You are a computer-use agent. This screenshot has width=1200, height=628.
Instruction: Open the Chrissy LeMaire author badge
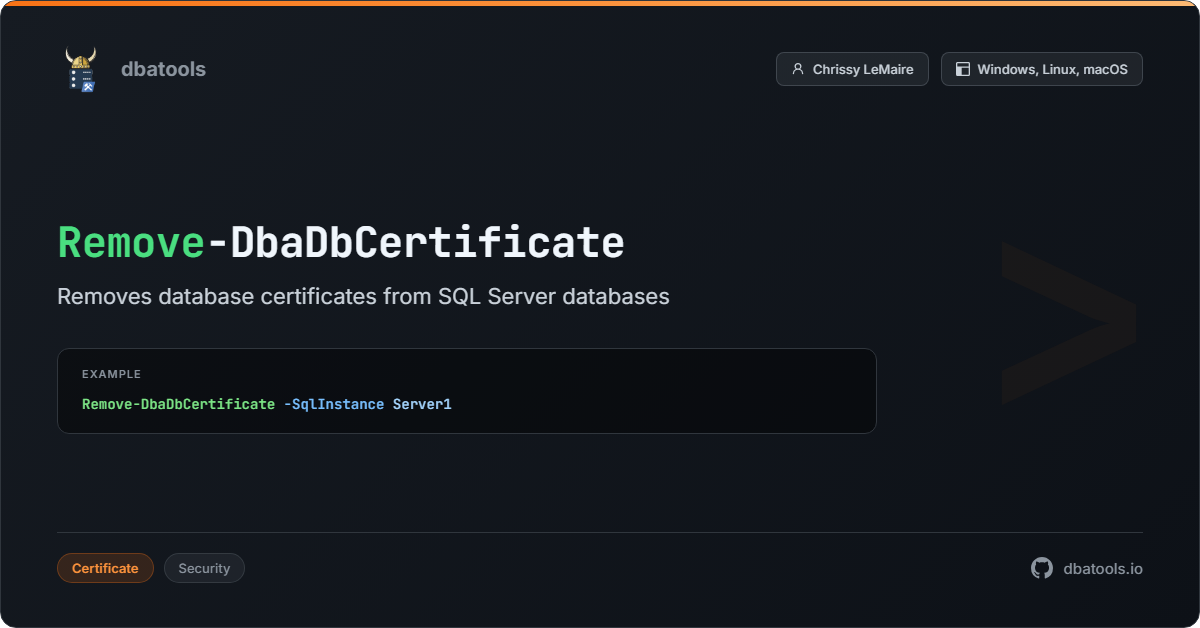coord(852,69)
